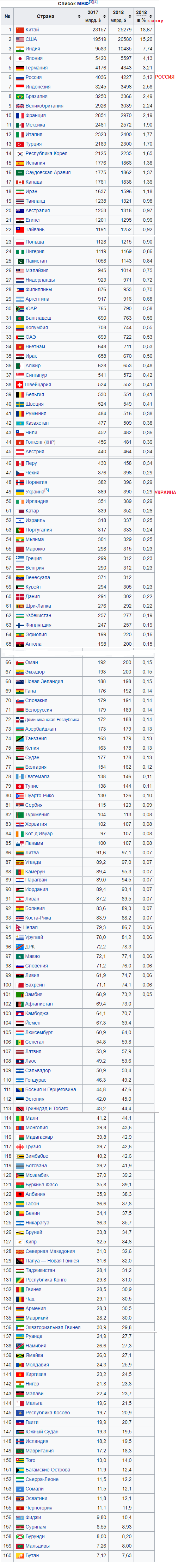Open the Гонконг country link
Image resolution: width=178 pixels, height=1568 pixels.
pyautogui.click(x=33, y=442)
